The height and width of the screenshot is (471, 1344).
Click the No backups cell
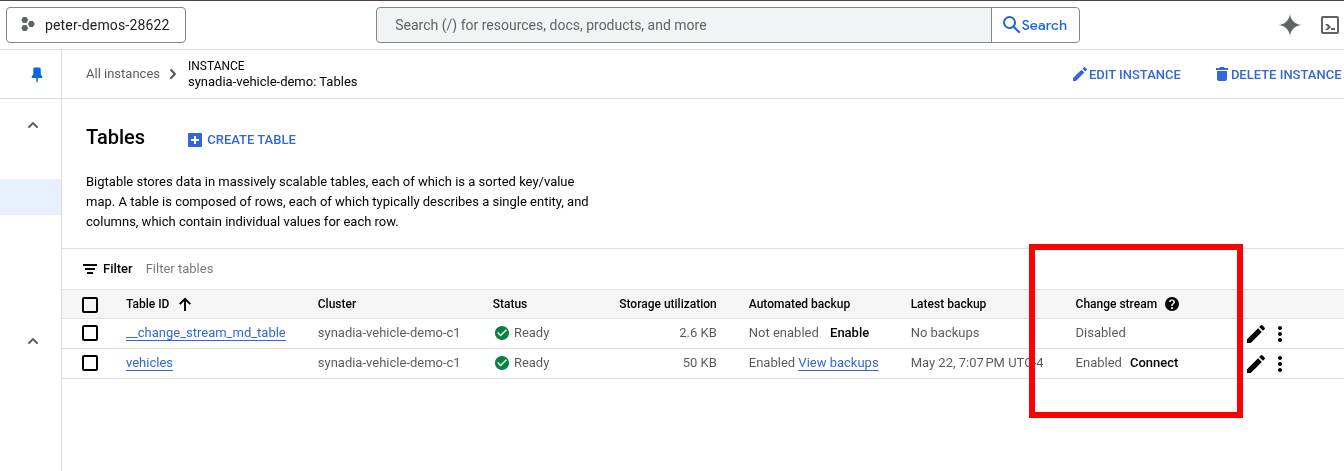click(945, 333)
